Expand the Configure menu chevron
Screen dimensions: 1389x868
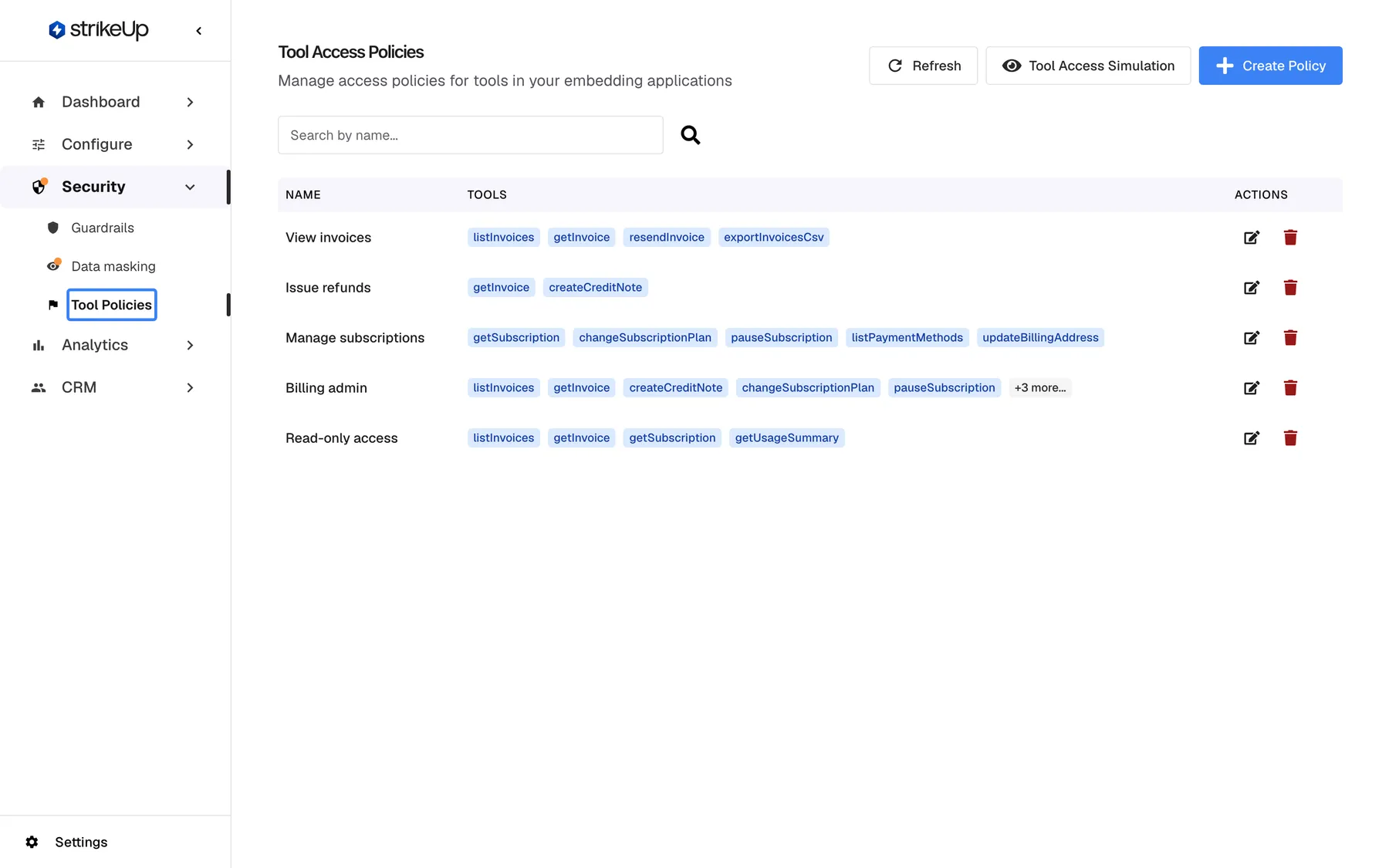(x=190, y=144)
